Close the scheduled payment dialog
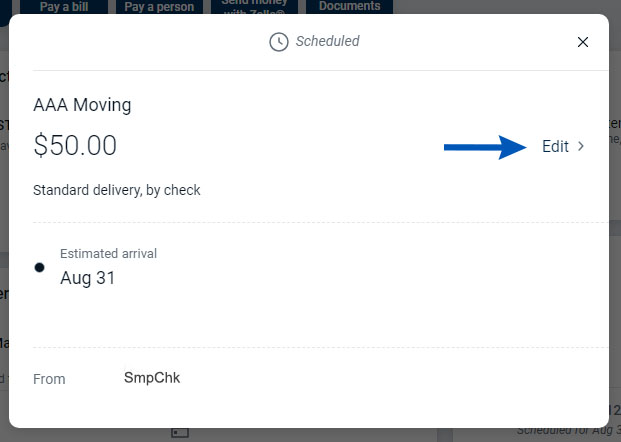This screenshot has width=621, height=442. [x=583, y=42]
